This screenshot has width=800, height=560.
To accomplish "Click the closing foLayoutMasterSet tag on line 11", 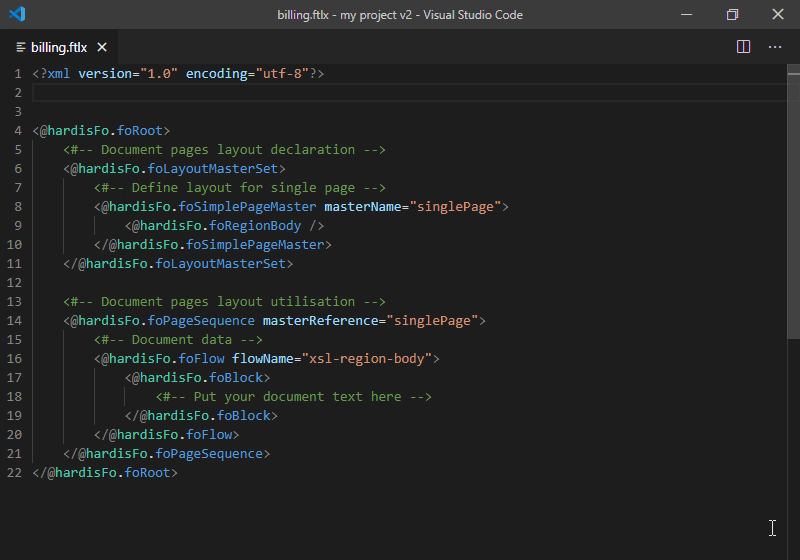I will pos(178,264).
